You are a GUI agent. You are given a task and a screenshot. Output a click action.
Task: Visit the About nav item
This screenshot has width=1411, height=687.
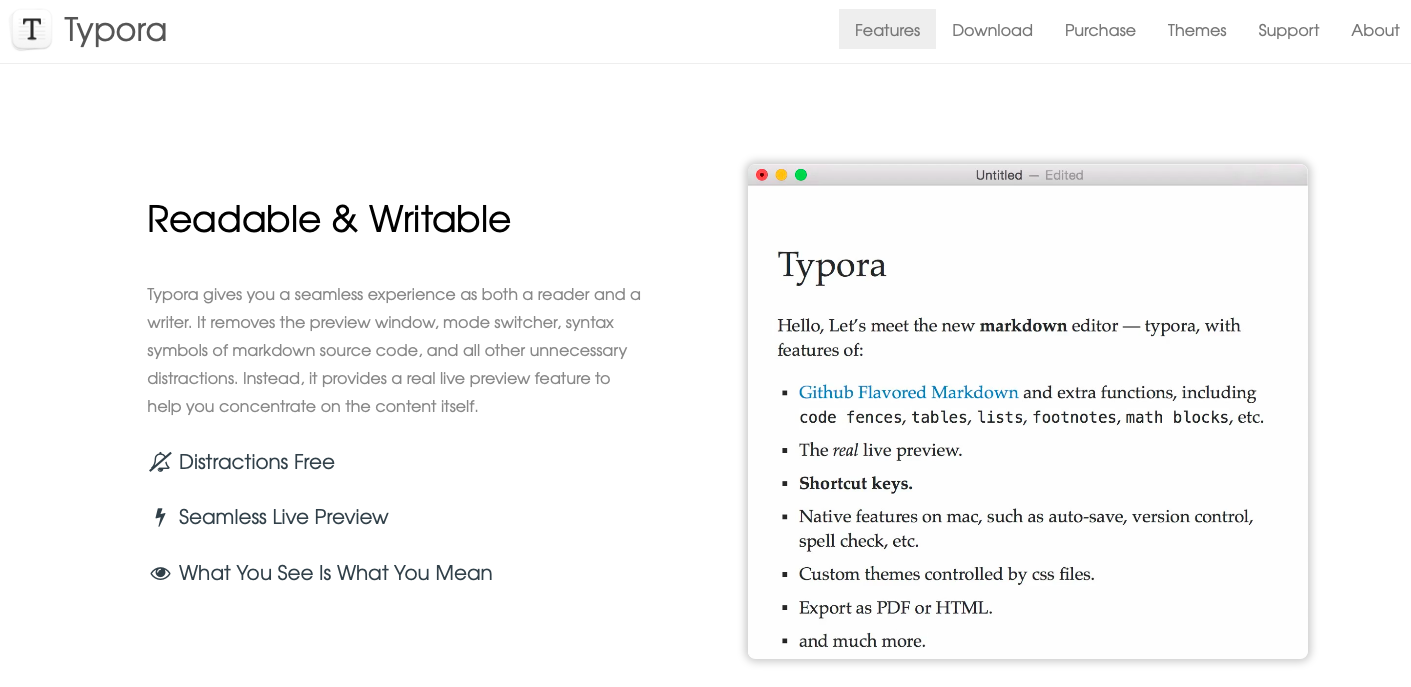pos(1375,30)
